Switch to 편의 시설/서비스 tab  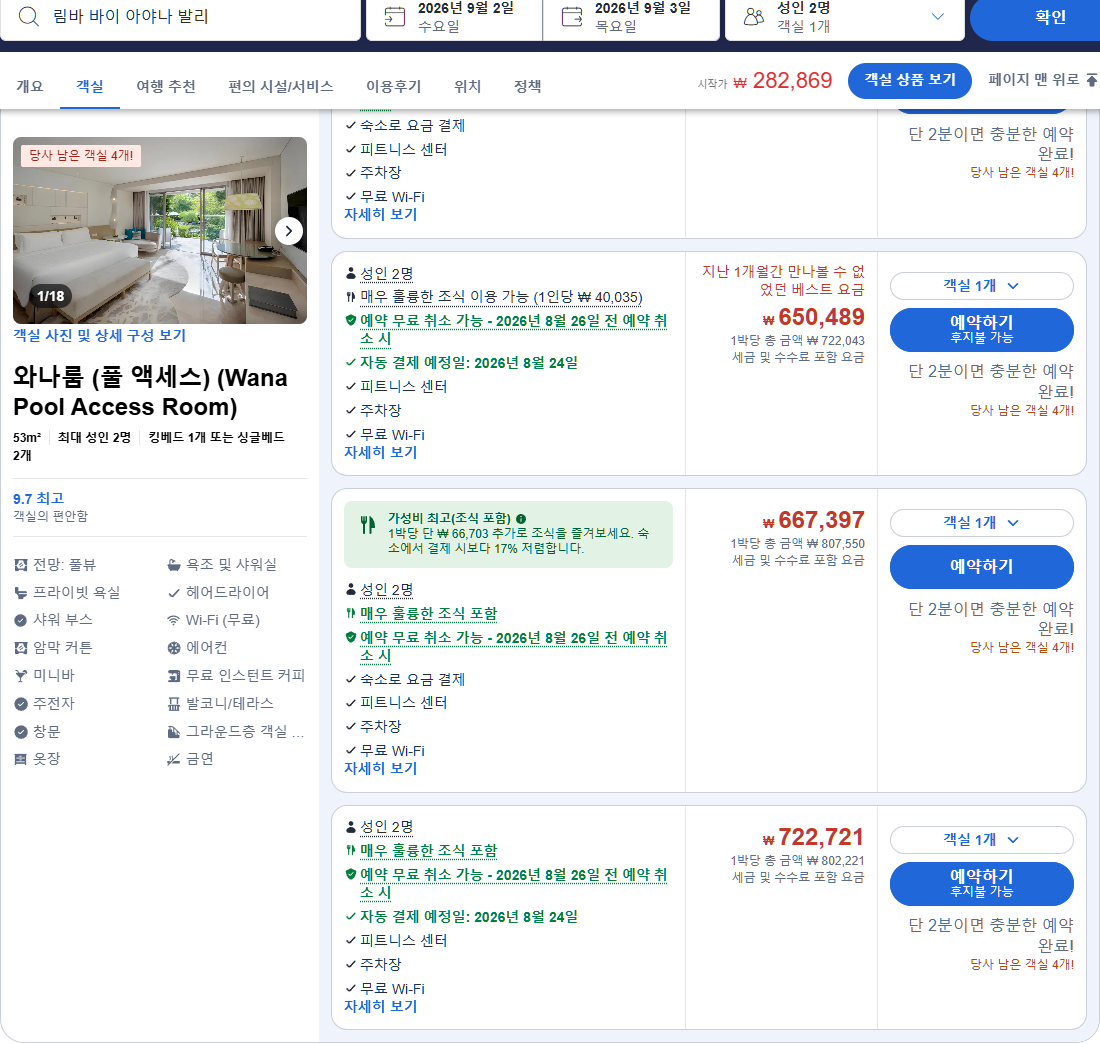[x=281, y=86]
